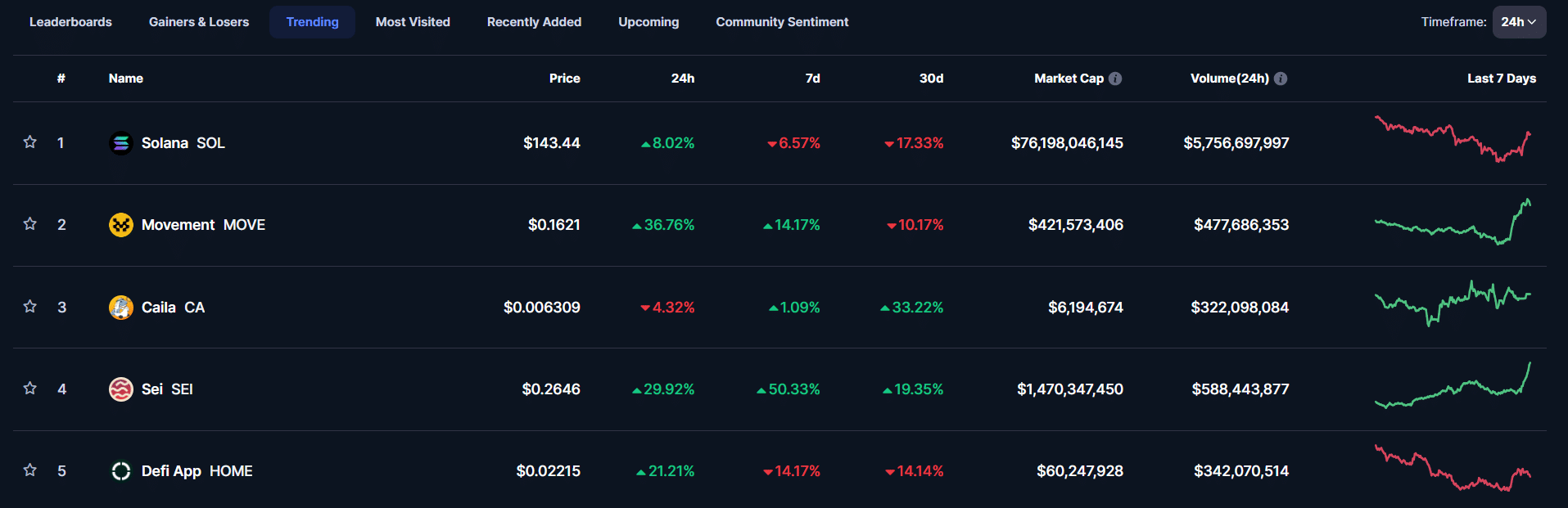1568x508 pixels.
Task: Show Volume(24h) info tooltip icon
Action: coord(1281,79)
